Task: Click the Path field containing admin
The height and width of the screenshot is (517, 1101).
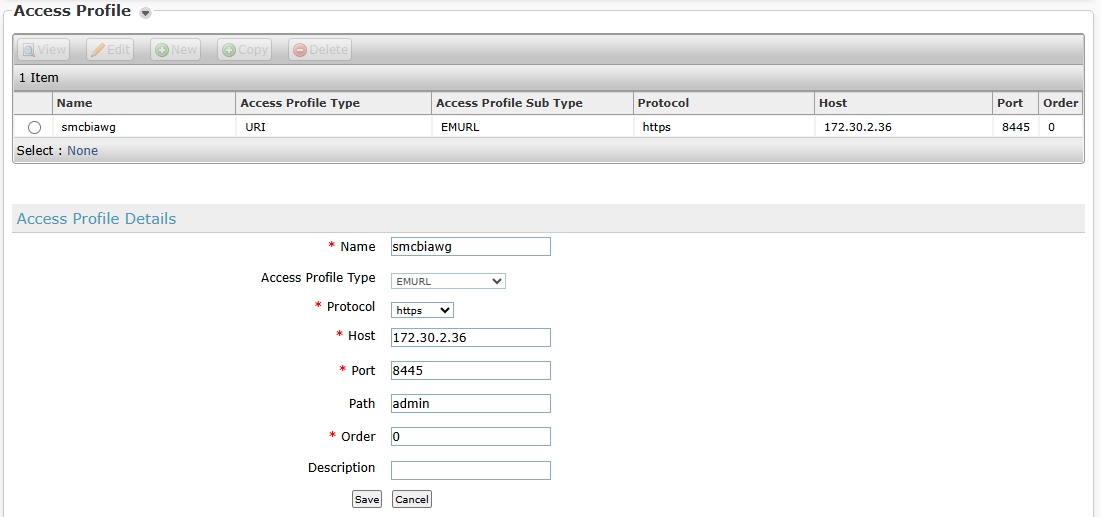Action: (470, 404)
